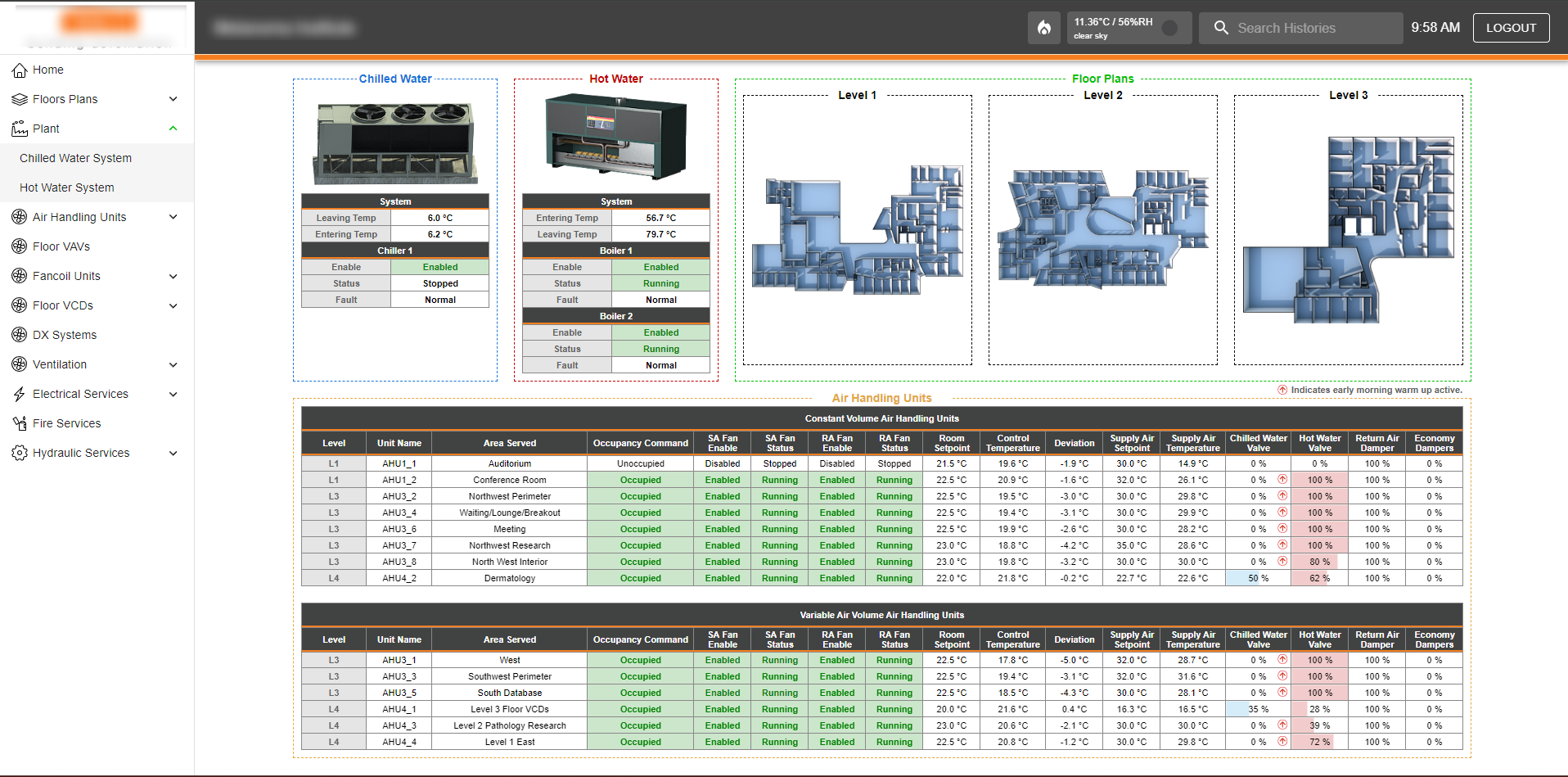This screenshot has width=1568, height=777.
Task: Click warm-up indicator icon on AHU3_1 row
Action: (x=1282, y=660)
